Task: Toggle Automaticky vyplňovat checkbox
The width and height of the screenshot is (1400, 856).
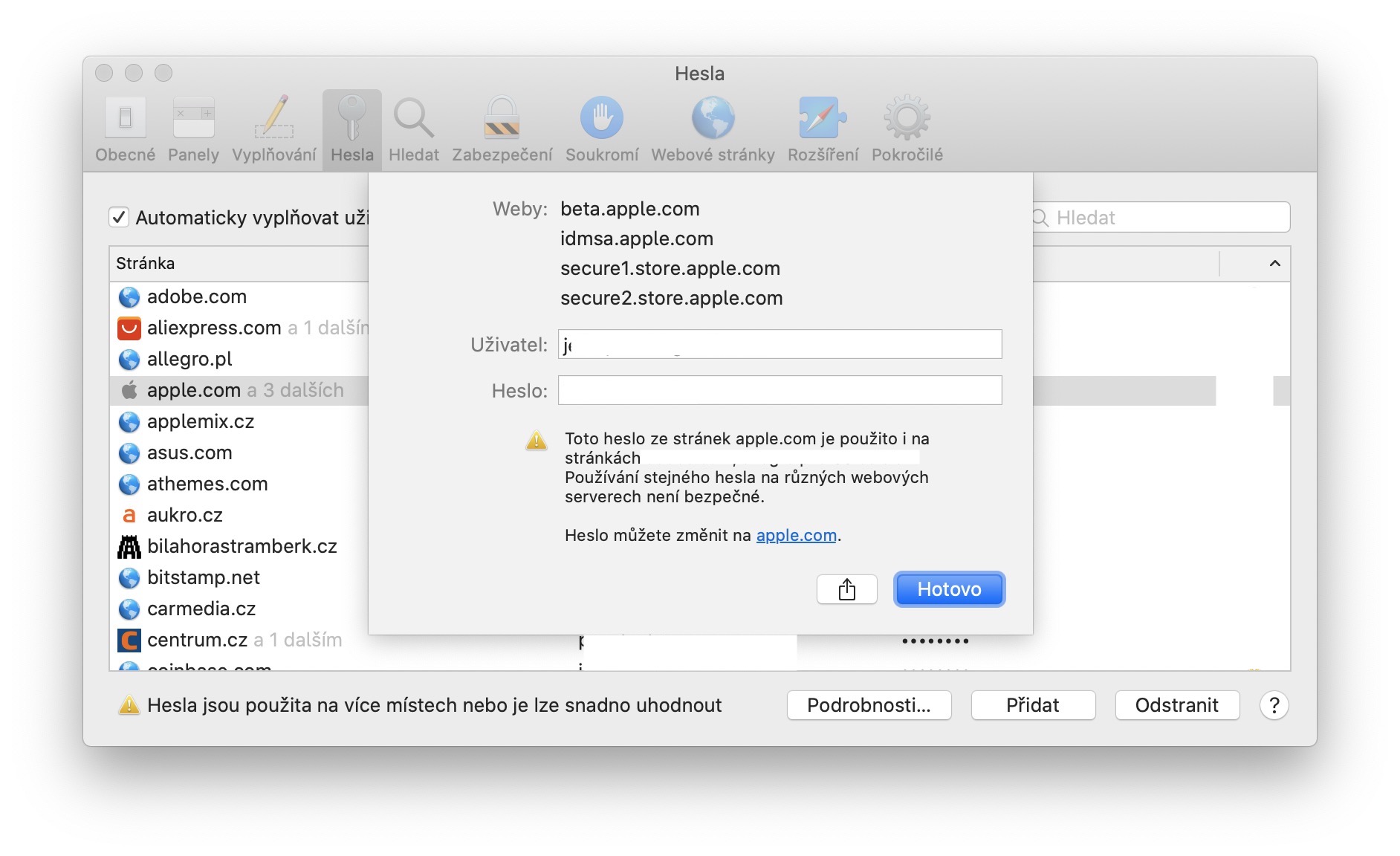Action: point(119,217)
